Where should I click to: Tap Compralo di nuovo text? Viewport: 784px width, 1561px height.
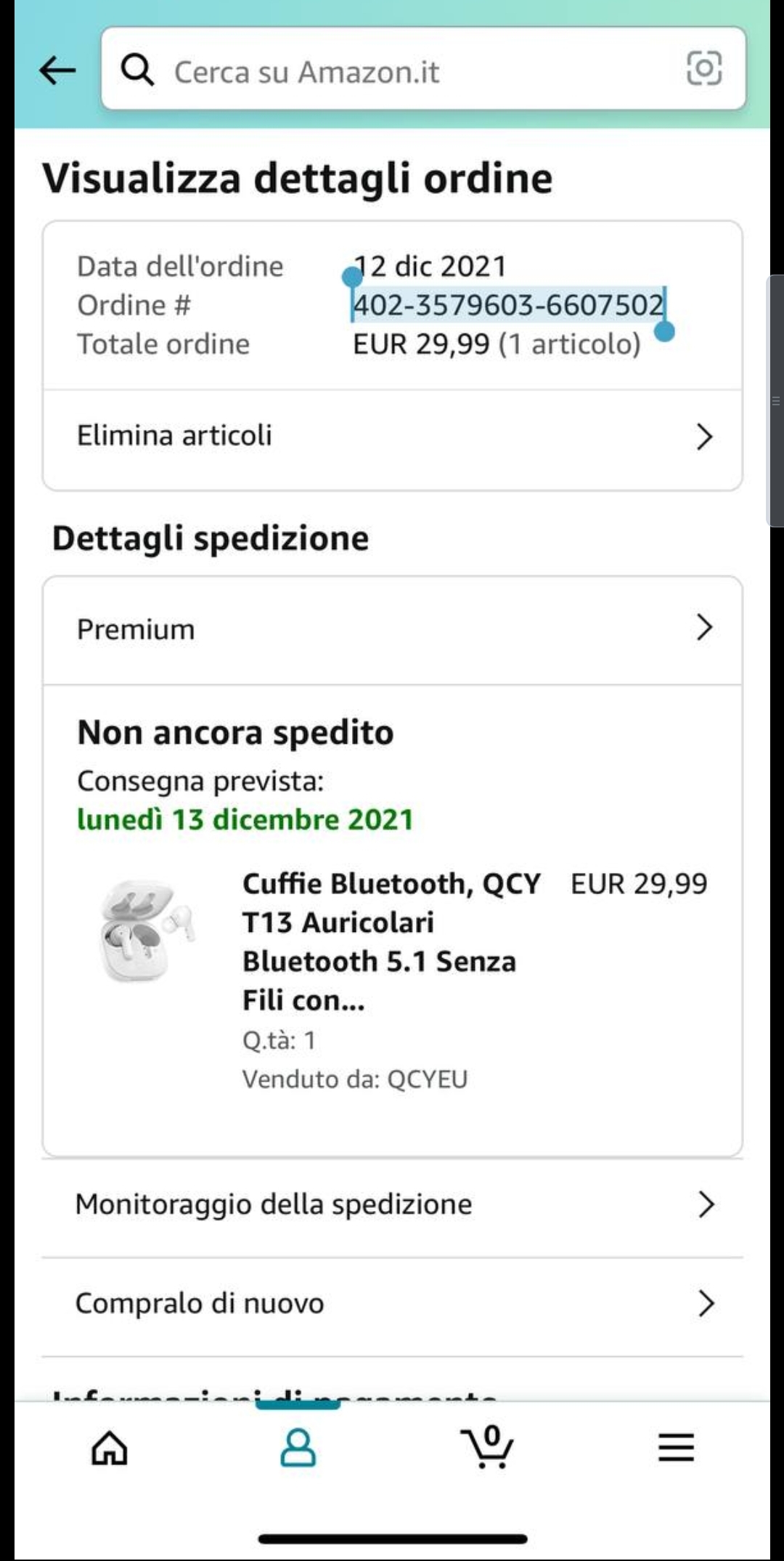200,1303
